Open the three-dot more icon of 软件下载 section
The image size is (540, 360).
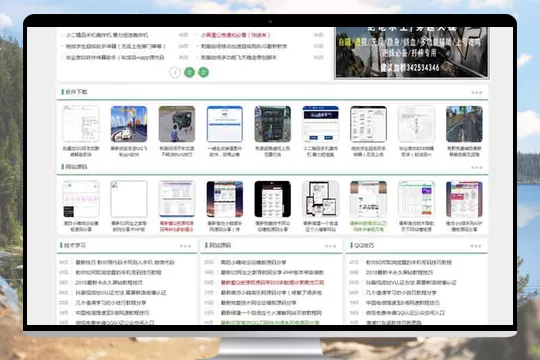[x=477, y=92]
